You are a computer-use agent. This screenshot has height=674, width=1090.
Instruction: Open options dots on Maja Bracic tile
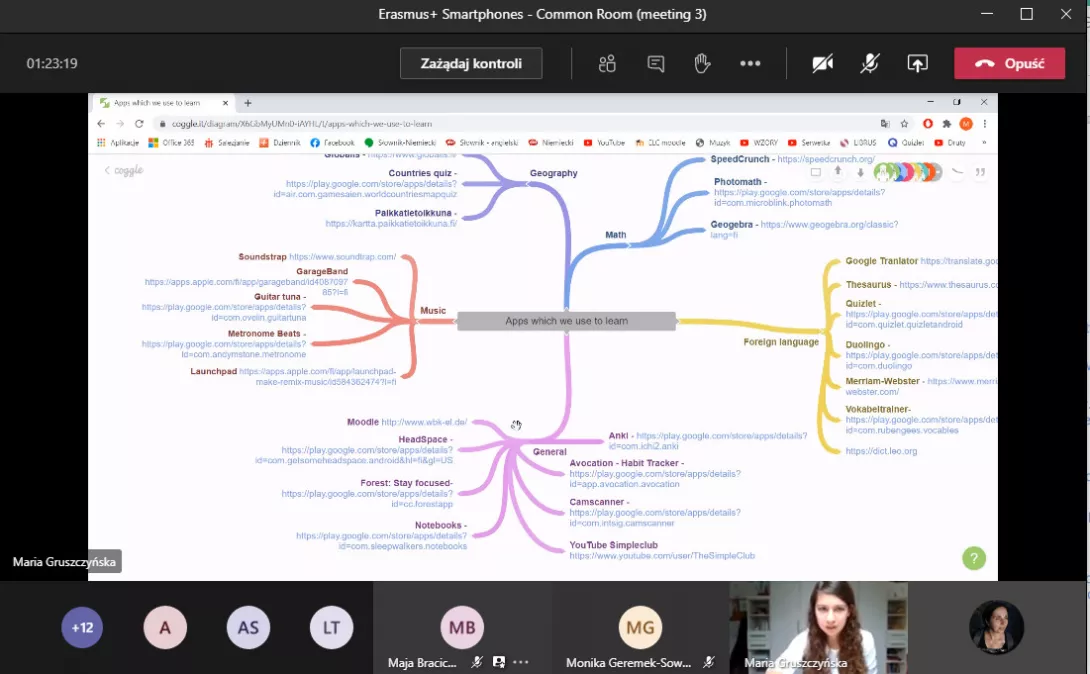click(521, 662)
